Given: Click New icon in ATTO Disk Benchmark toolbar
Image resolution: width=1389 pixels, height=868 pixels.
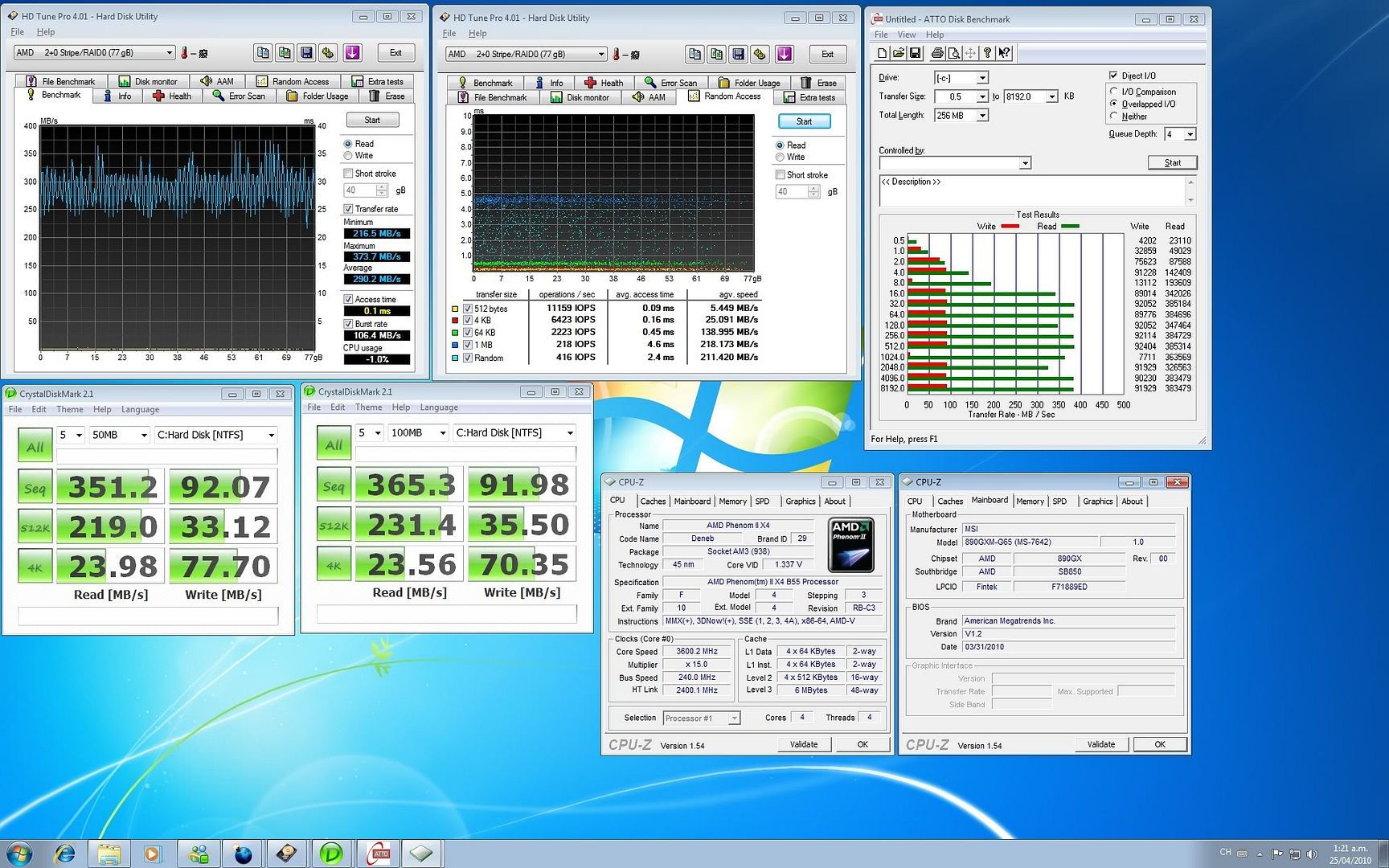Looking at the screenshot, I should coord(882,53).
